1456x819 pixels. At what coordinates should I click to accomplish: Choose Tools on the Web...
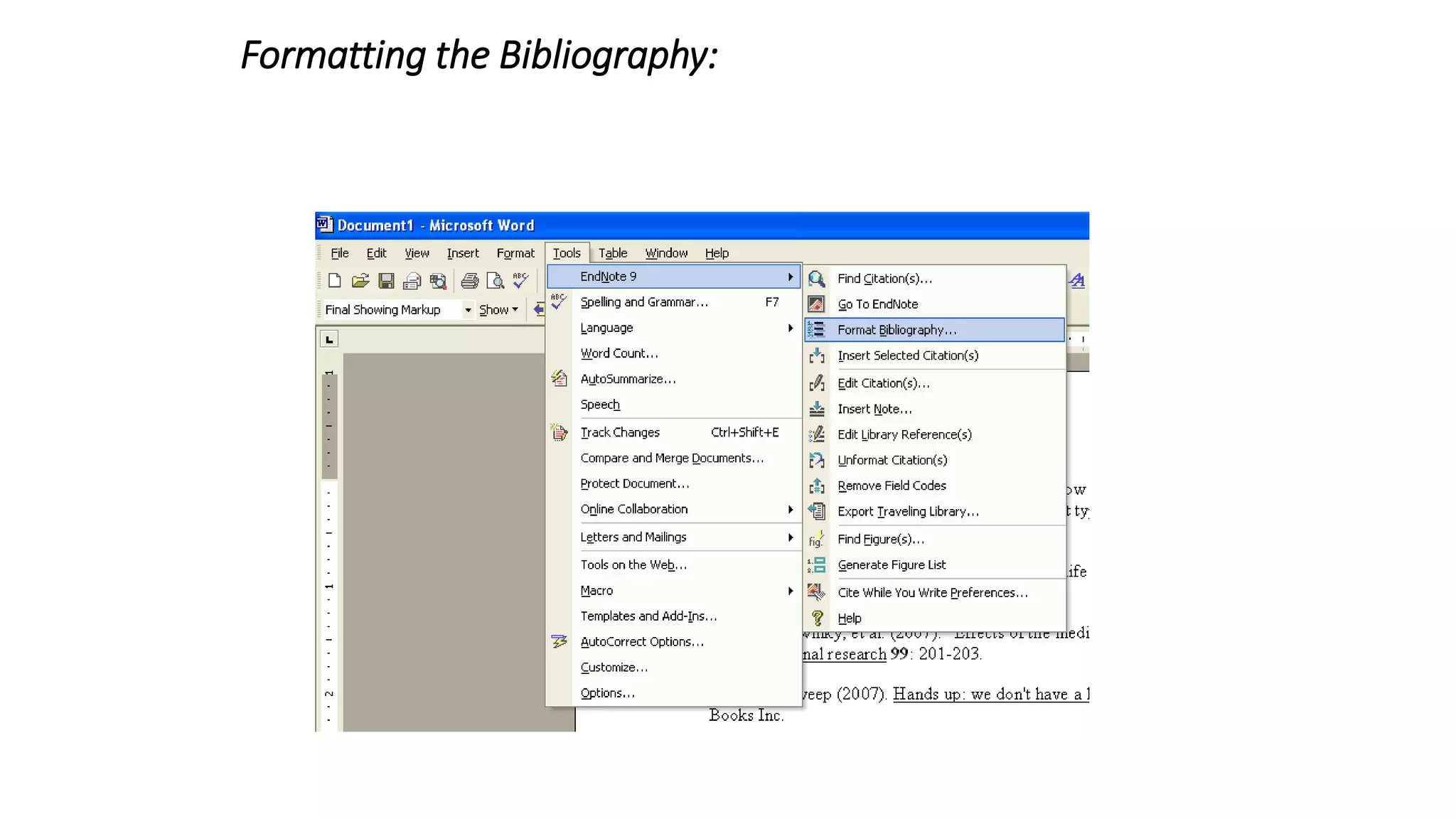tap(674, 564)
